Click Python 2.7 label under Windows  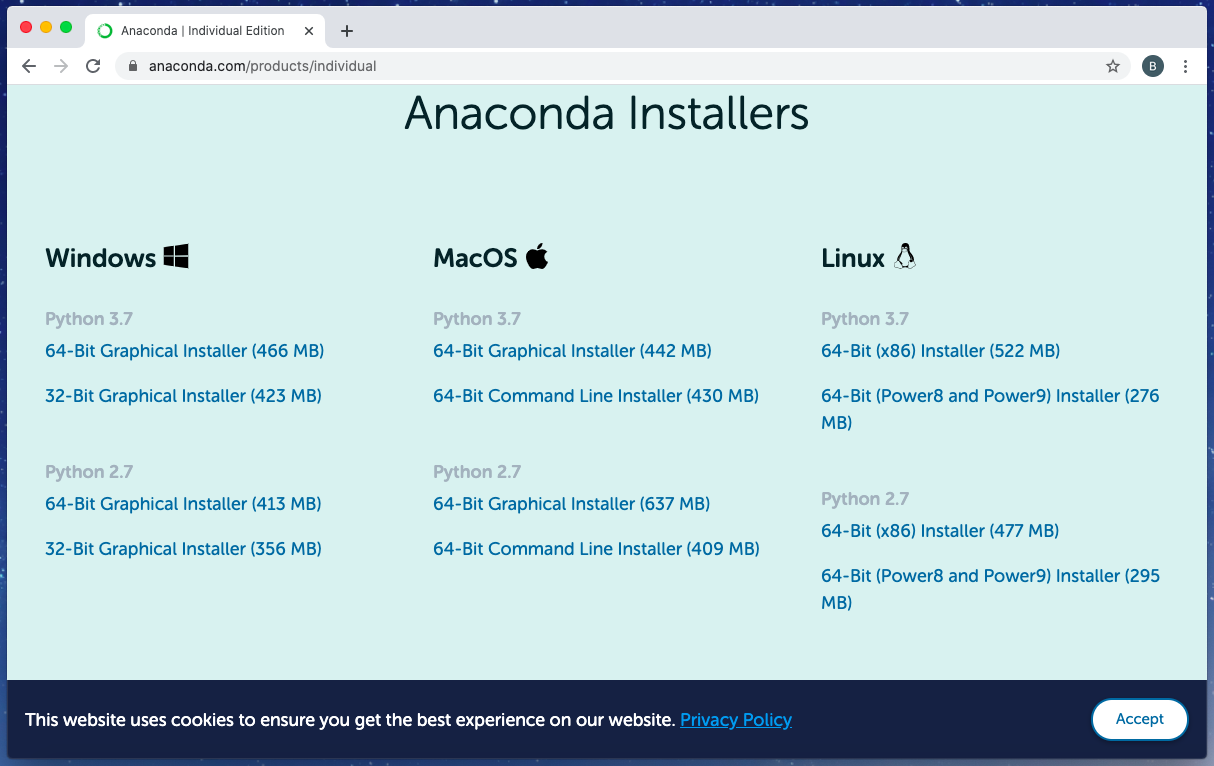coord(89,472)
